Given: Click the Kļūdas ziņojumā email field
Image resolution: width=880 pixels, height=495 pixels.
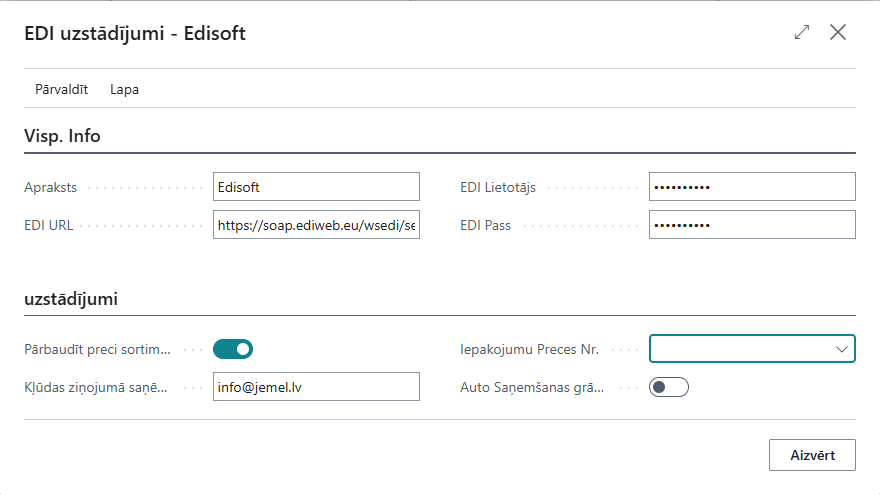Looking at the screenshot, I should [x=317, y=387].
